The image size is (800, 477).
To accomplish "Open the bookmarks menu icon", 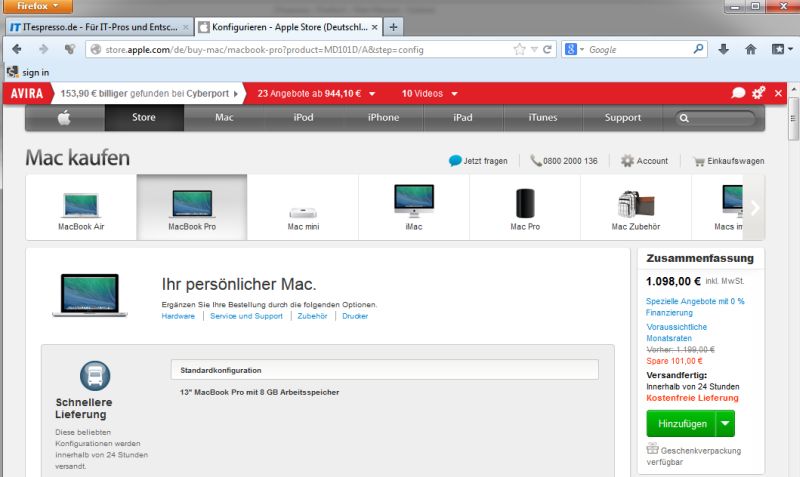I will (782, 49).
